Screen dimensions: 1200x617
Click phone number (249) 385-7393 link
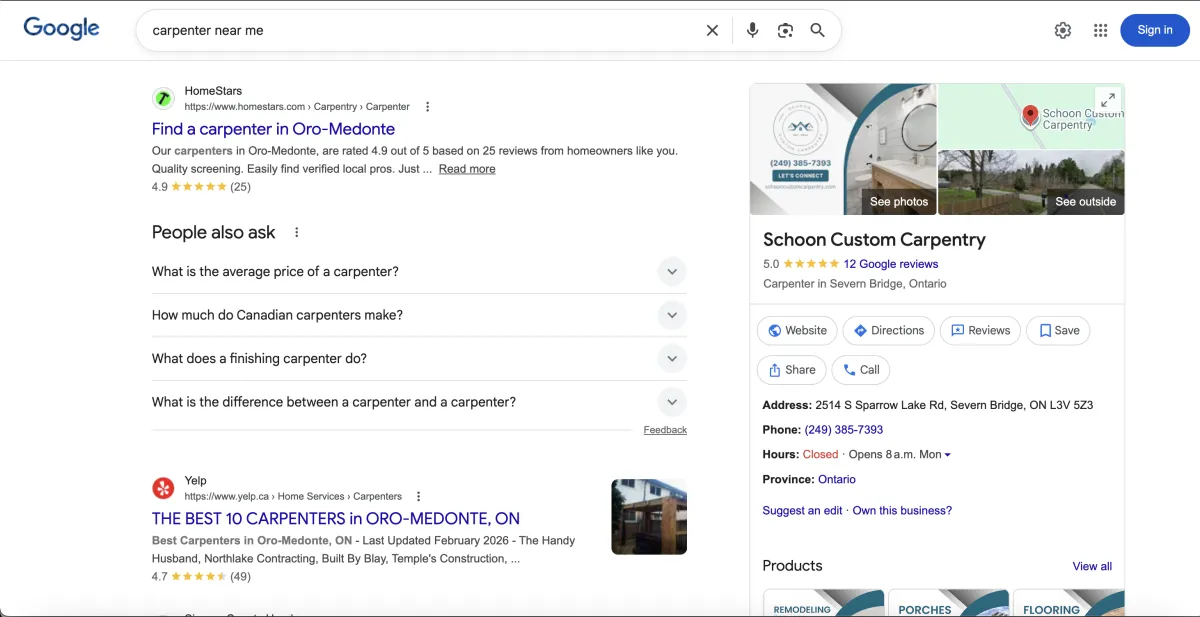[x=844, y=430]
